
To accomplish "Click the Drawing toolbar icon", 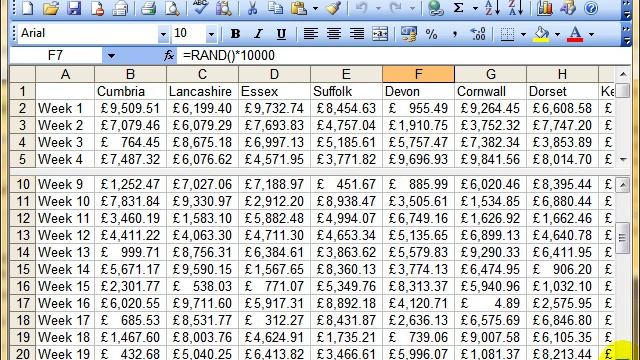I will 568,8.
